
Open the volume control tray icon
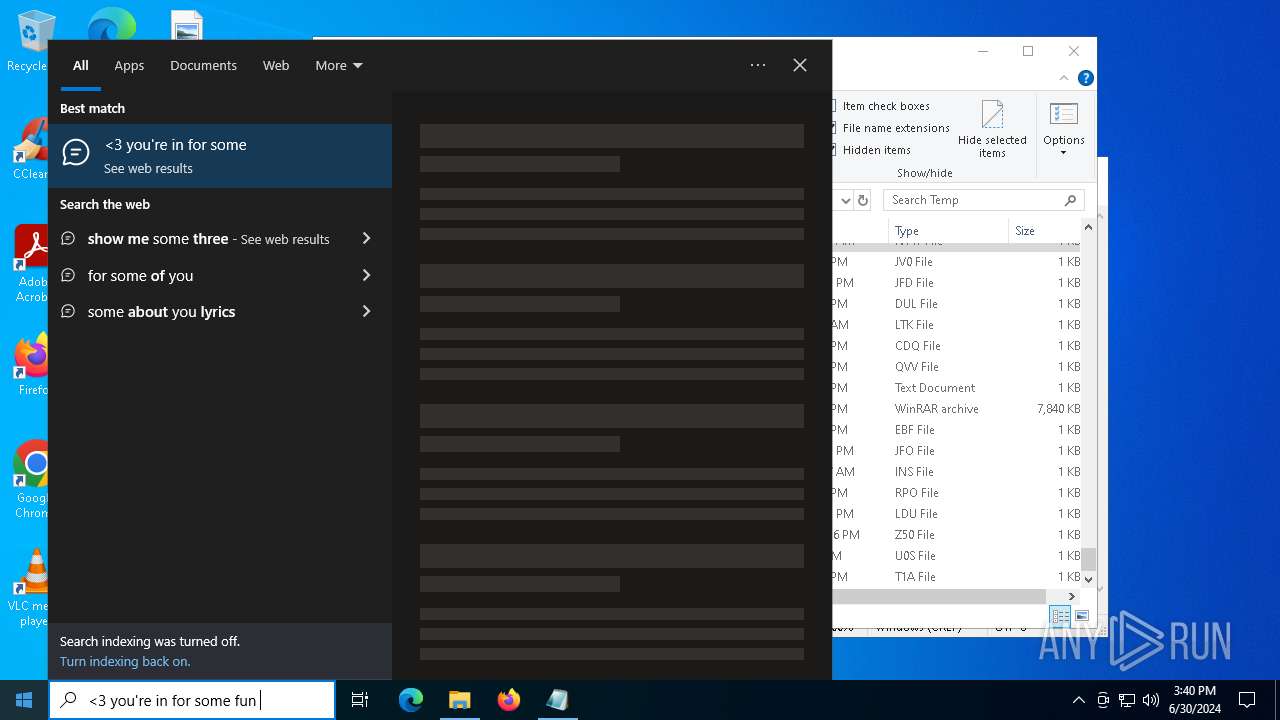pos(1151,700)
